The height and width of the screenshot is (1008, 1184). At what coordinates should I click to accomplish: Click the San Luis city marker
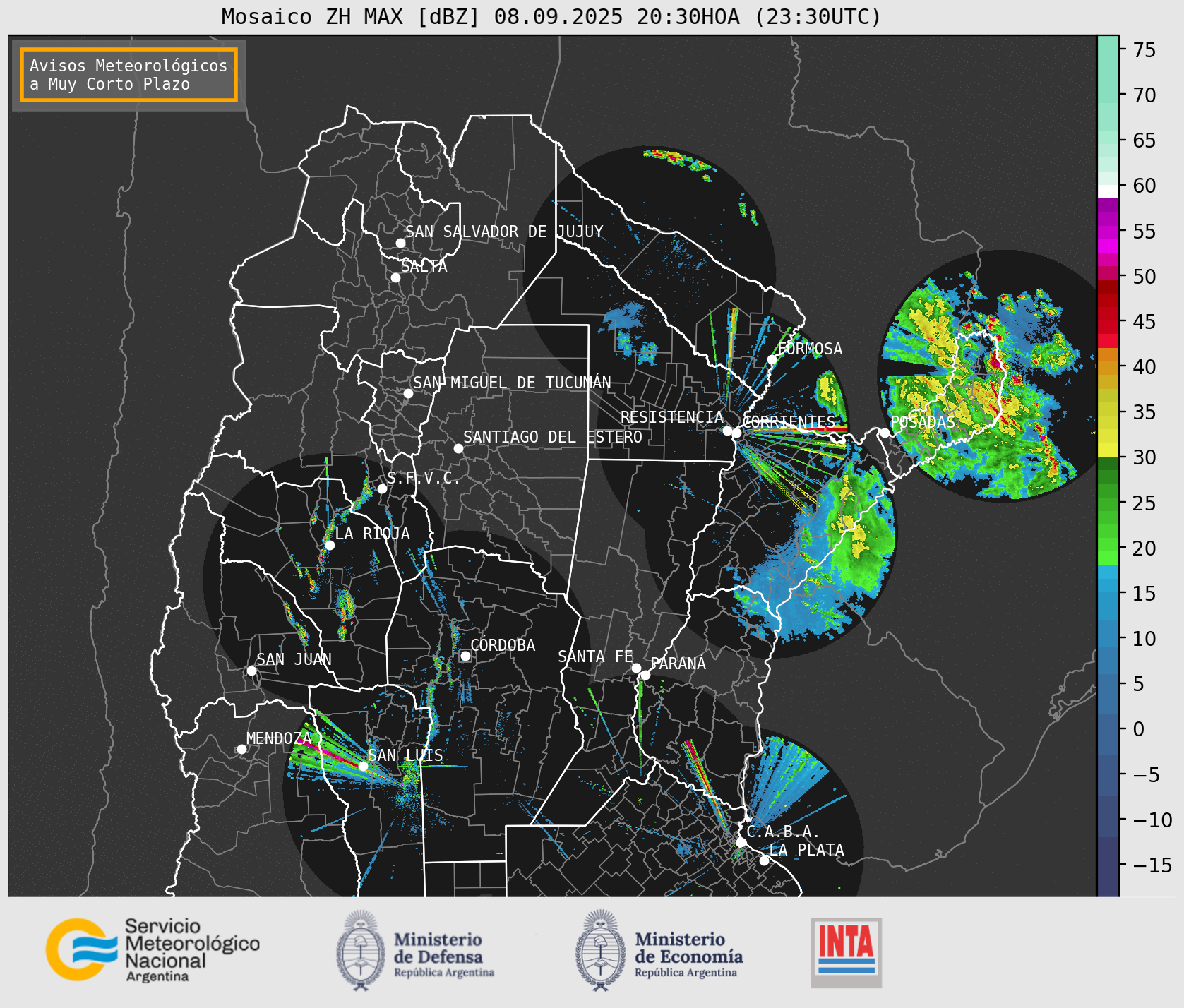click(363, 766)
